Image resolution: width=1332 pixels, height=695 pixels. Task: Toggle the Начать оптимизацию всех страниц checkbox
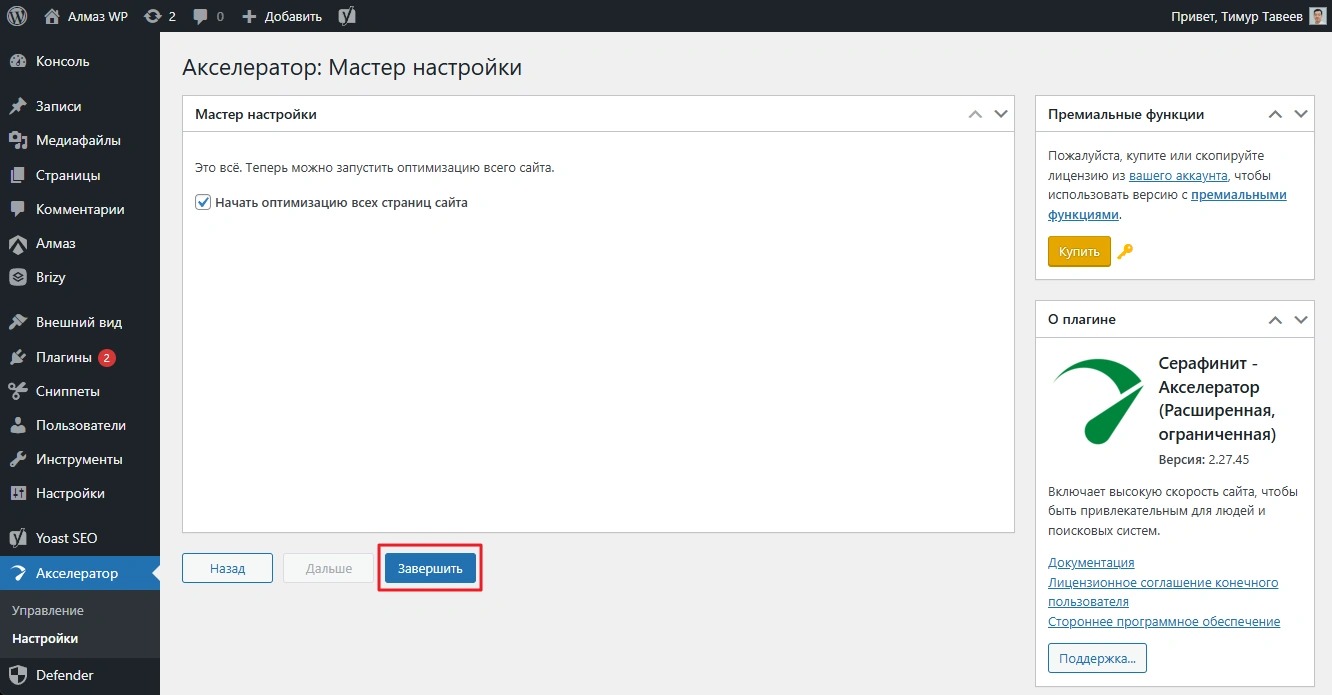(203, 202)
